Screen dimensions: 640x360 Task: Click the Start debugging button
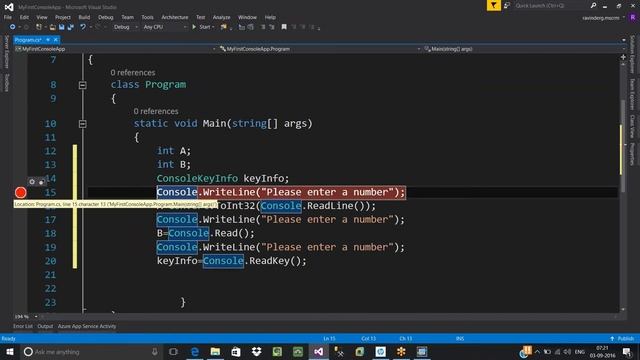(x=201, y=27)
